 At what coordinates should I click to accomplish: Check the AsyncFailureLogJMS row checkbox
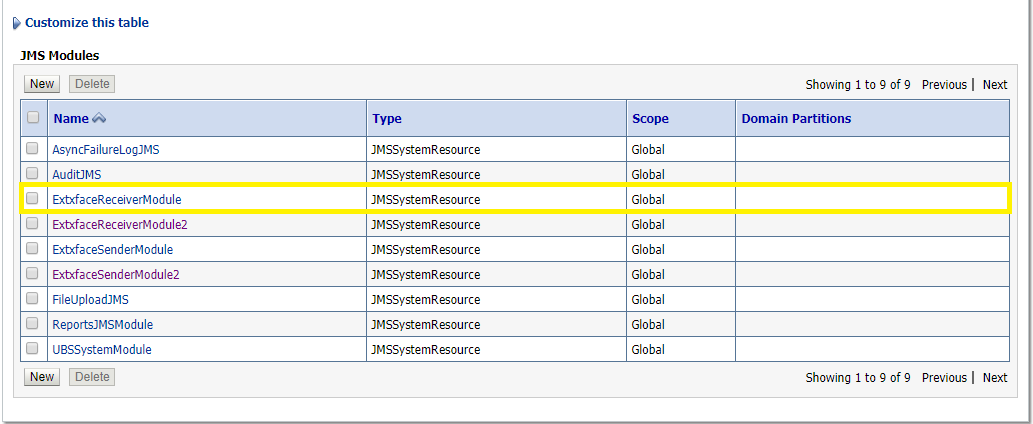pyautogui.click(x=33, y=149)
